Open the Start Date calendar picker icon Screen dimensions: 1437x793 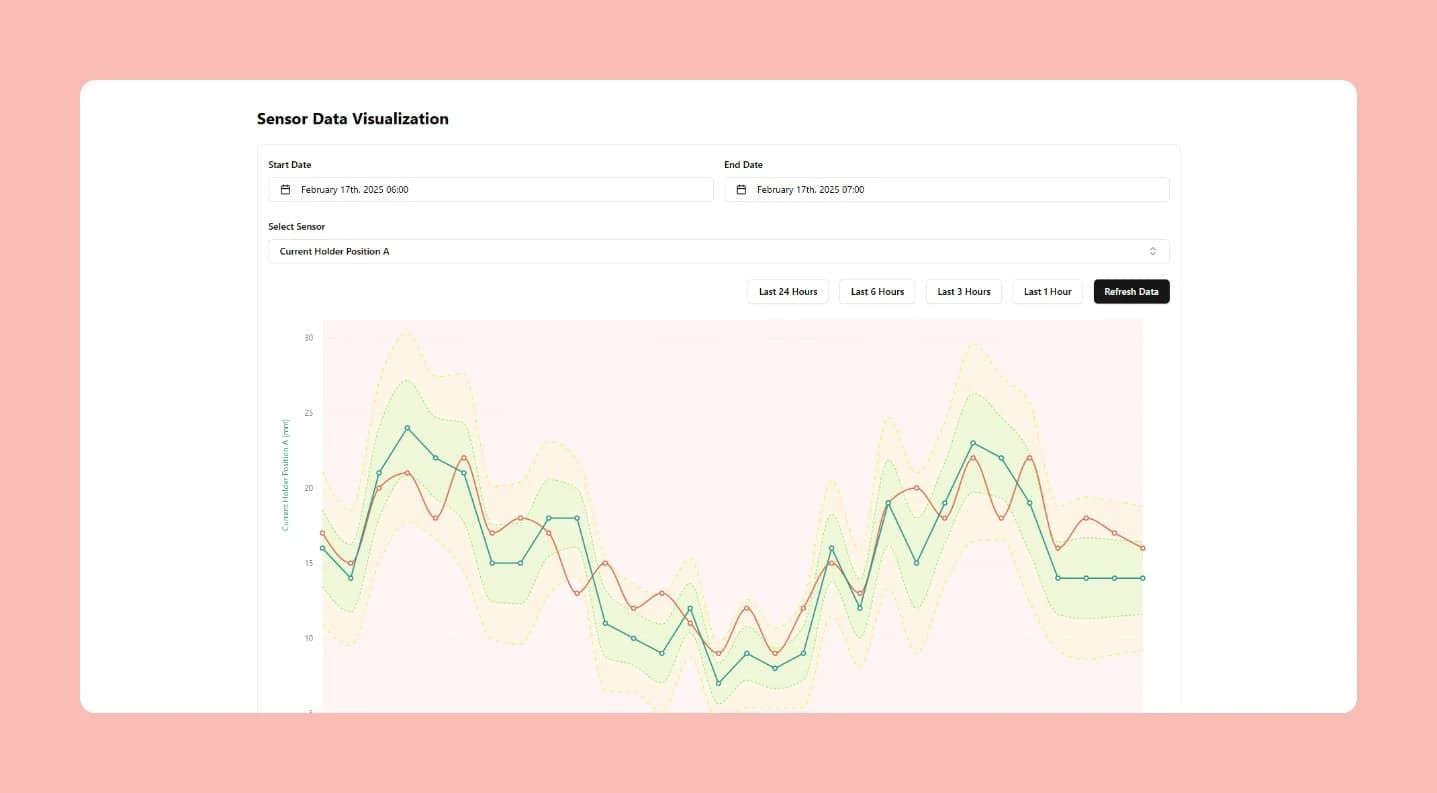(285, 189)
